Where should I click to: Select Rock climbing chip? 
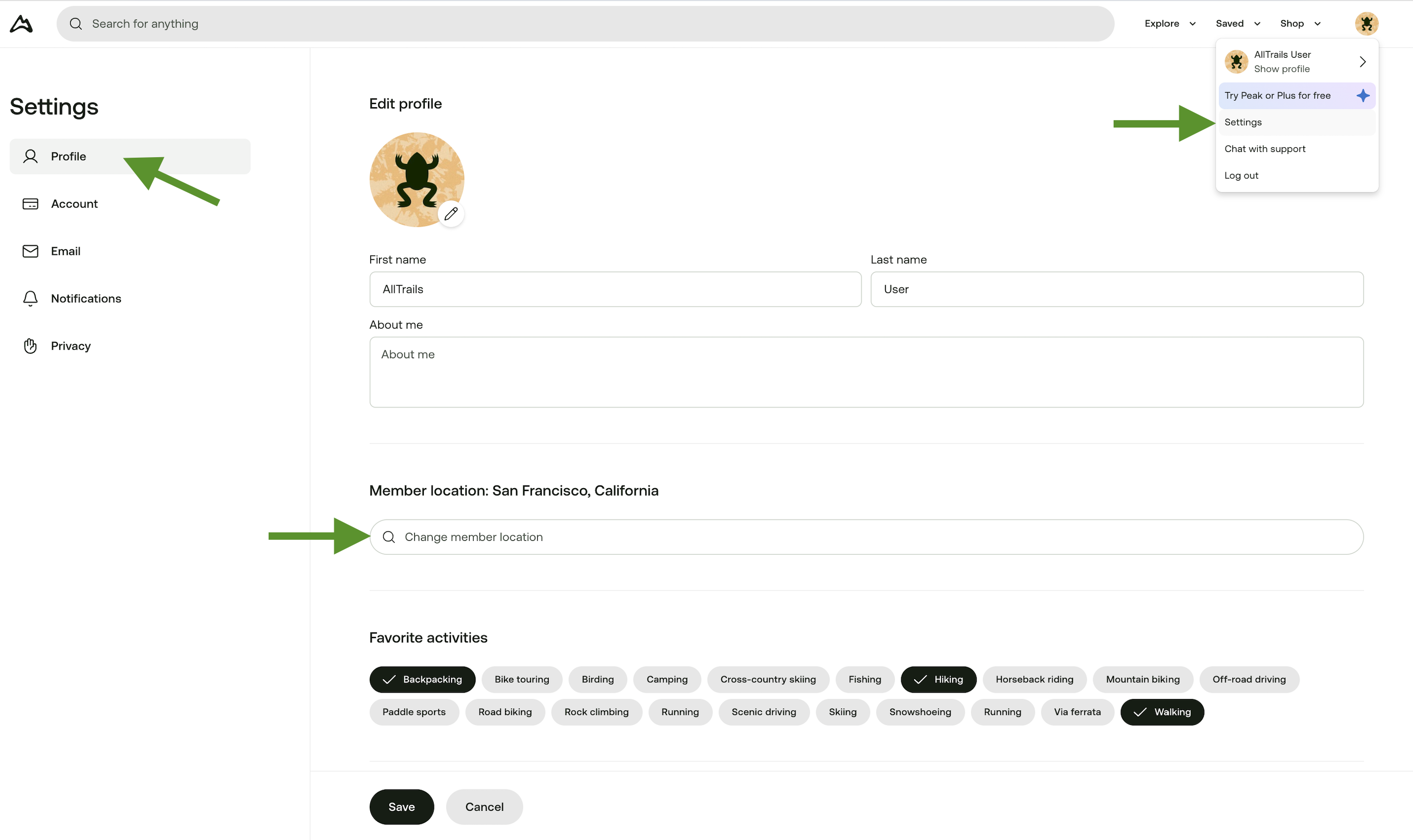click(x=597, y=712)
